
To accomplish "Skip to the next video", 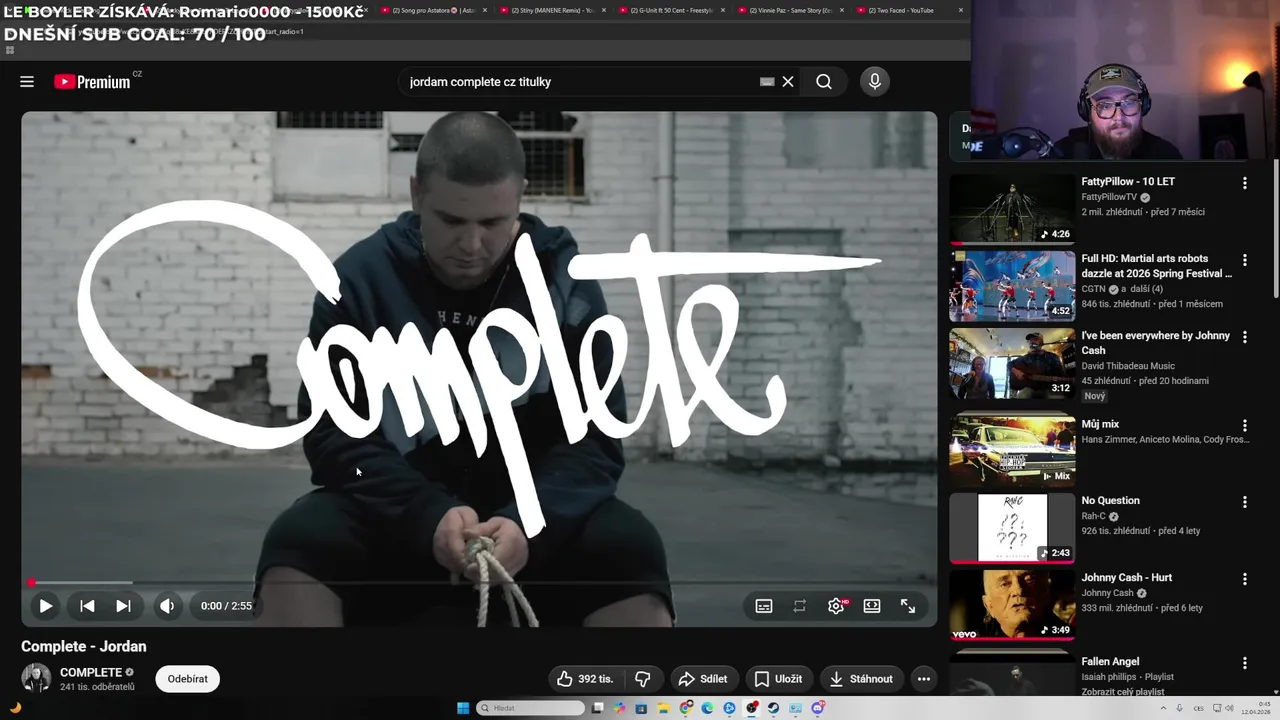I will point(123,606).
